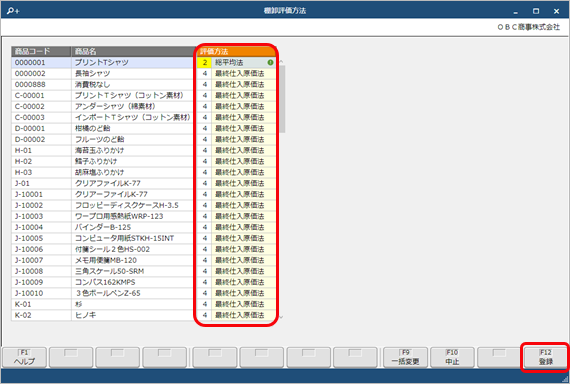Select product 三角スケール50-SRM
570x384 pixels.
tap(109, 271)
